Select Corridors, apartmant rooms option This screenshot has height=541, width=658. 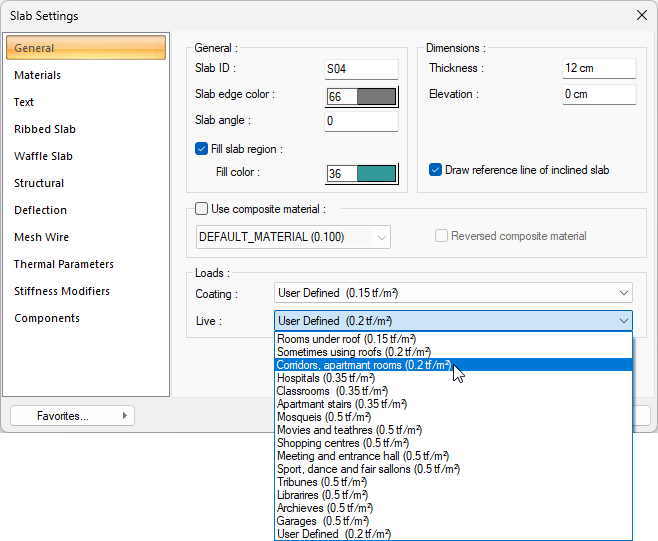[453, 365]
